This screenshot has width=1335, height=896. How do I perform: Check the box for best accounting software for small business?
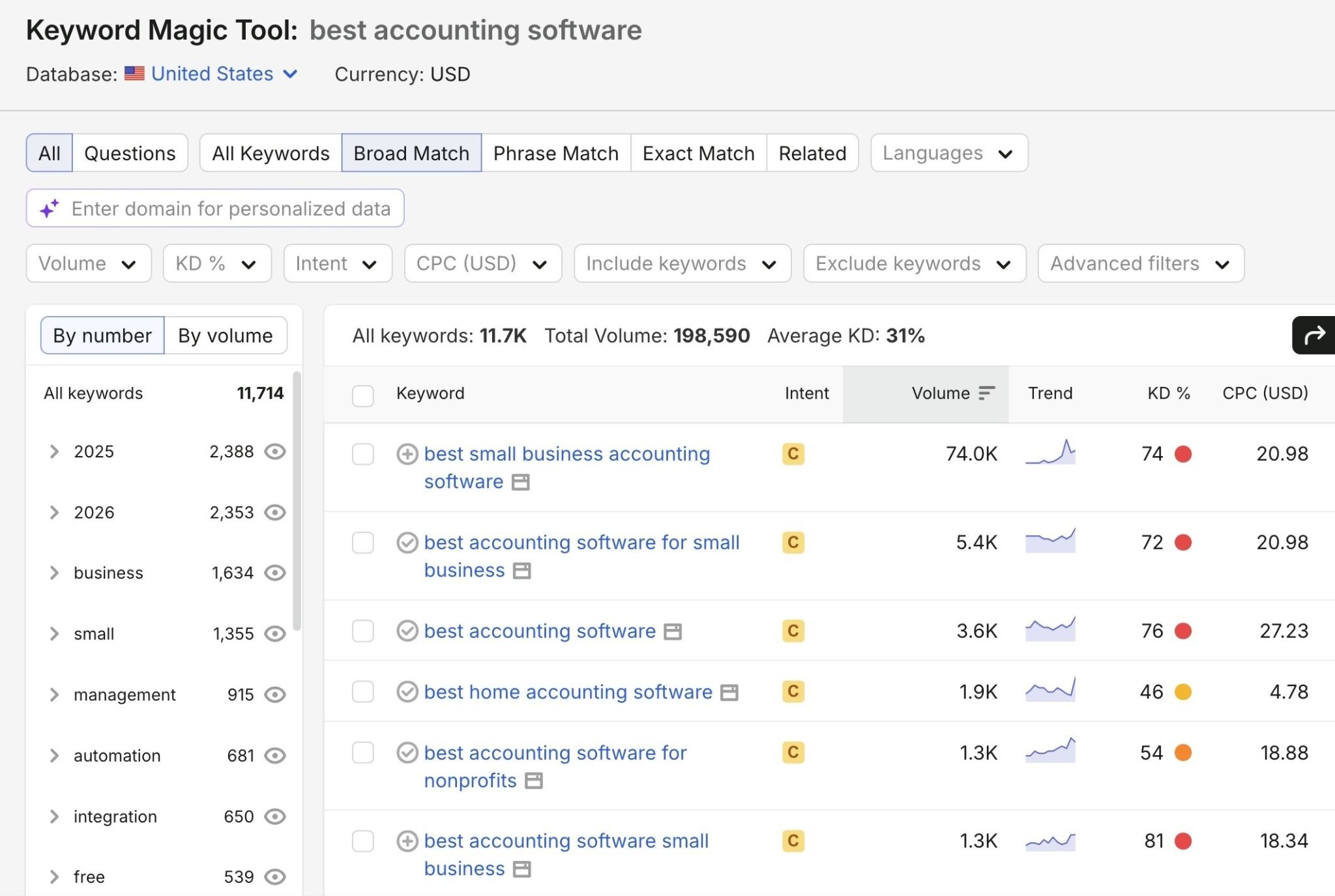(x=362, y=543)
